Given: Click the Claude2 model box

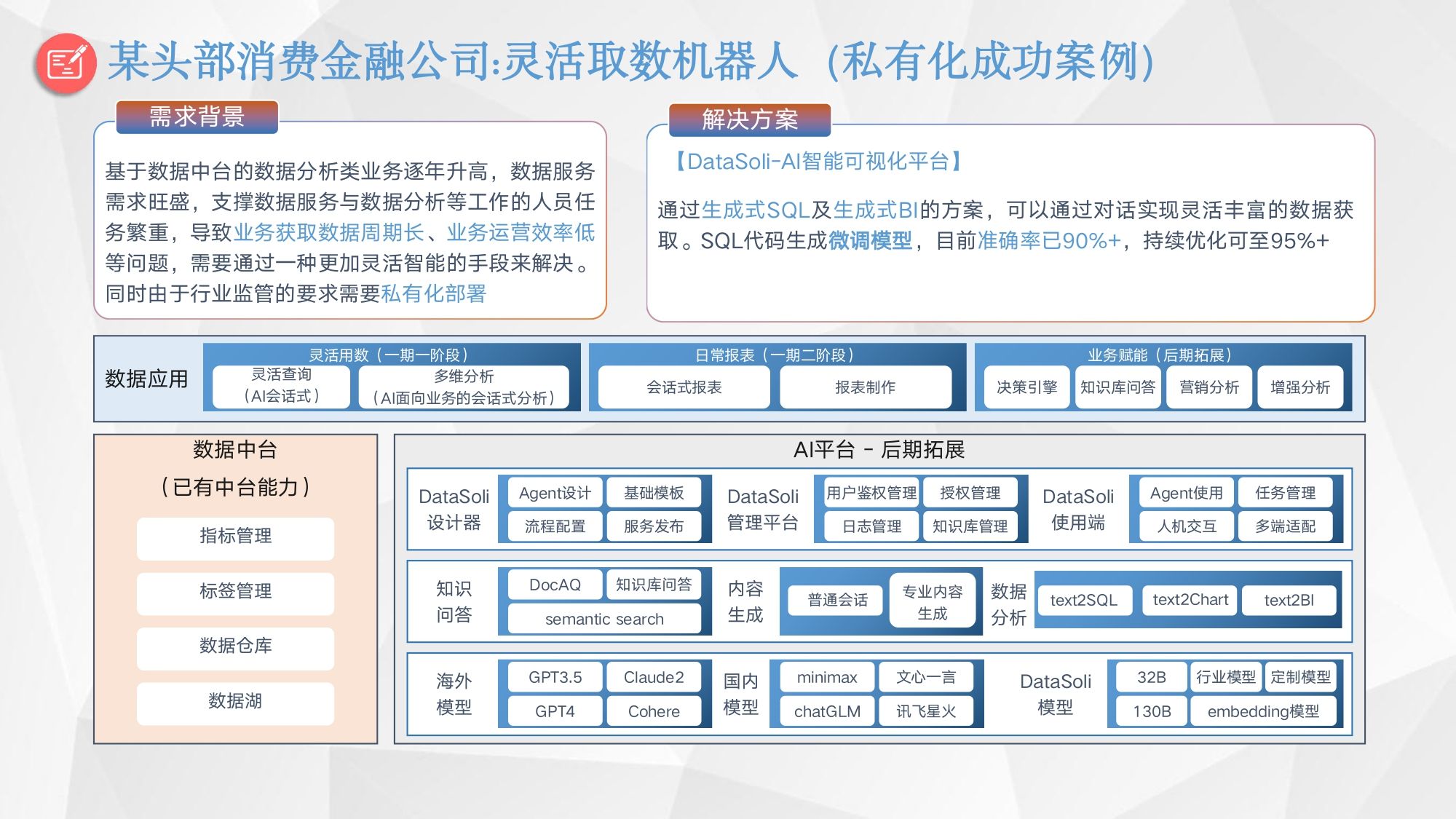Looking at the screenshot, I should tap(654, 678).
